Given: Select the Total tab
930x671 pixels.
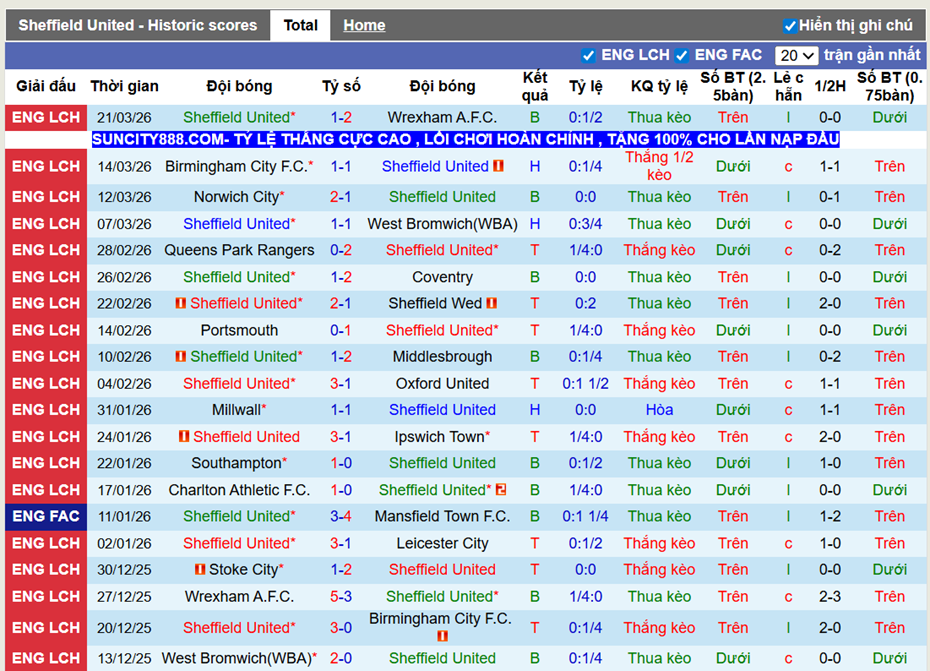Looking at the screenshot, I should [300, 25].
